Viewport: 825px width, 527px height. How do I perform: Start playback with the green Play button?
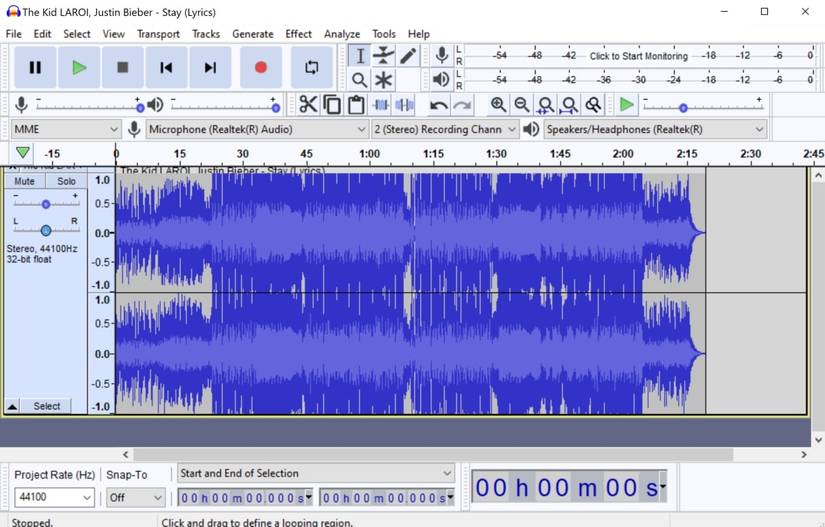click(x=79, y=67)
